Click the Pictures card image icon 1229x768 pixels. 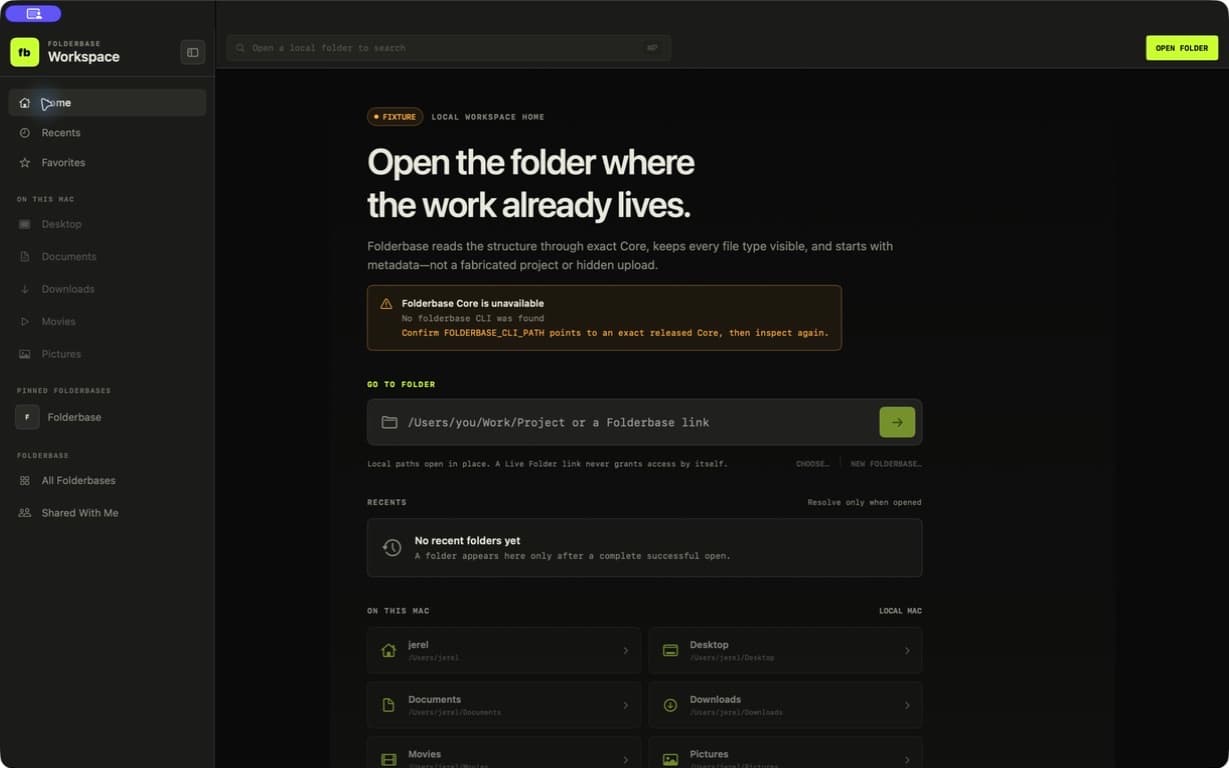click(x=670, y=760)
